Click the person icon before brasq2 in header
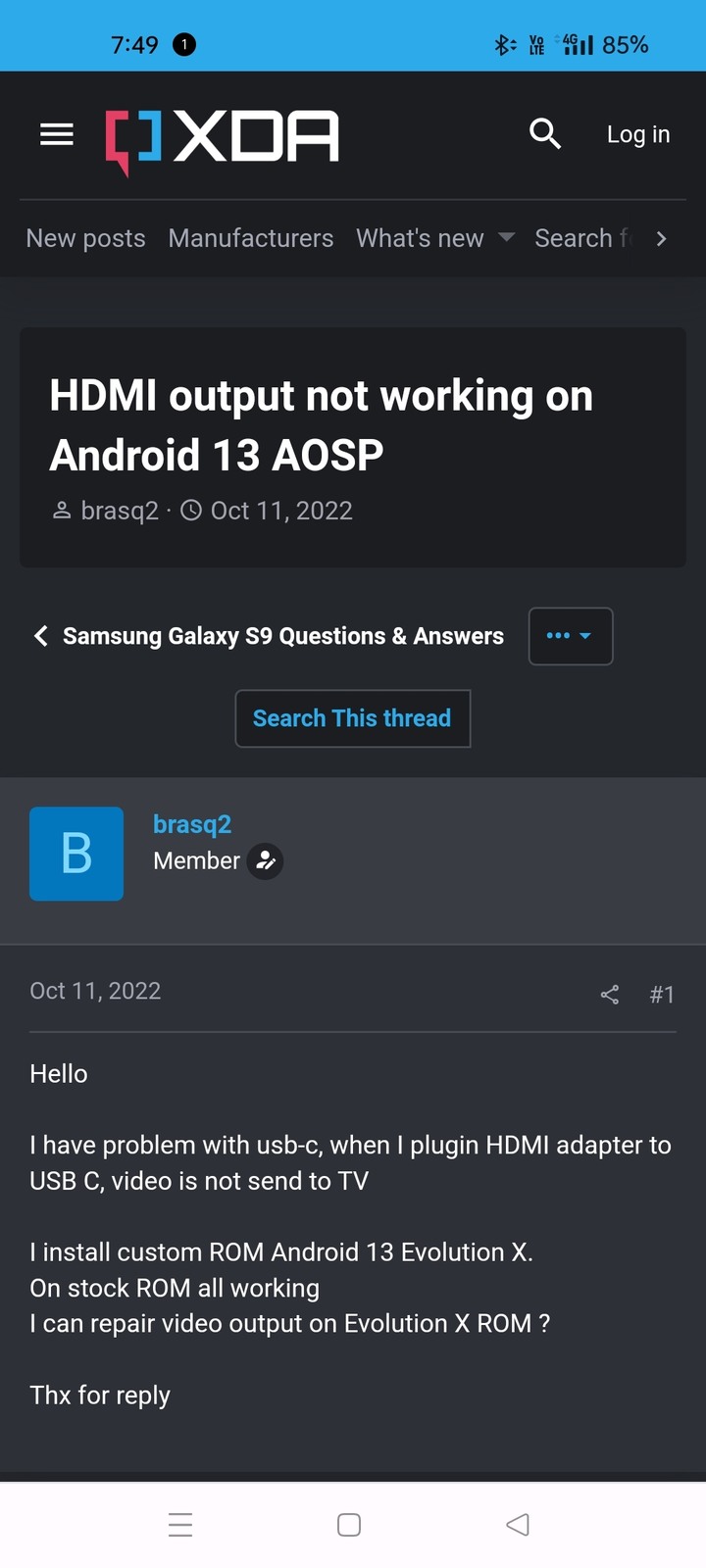 pos(62,511)
